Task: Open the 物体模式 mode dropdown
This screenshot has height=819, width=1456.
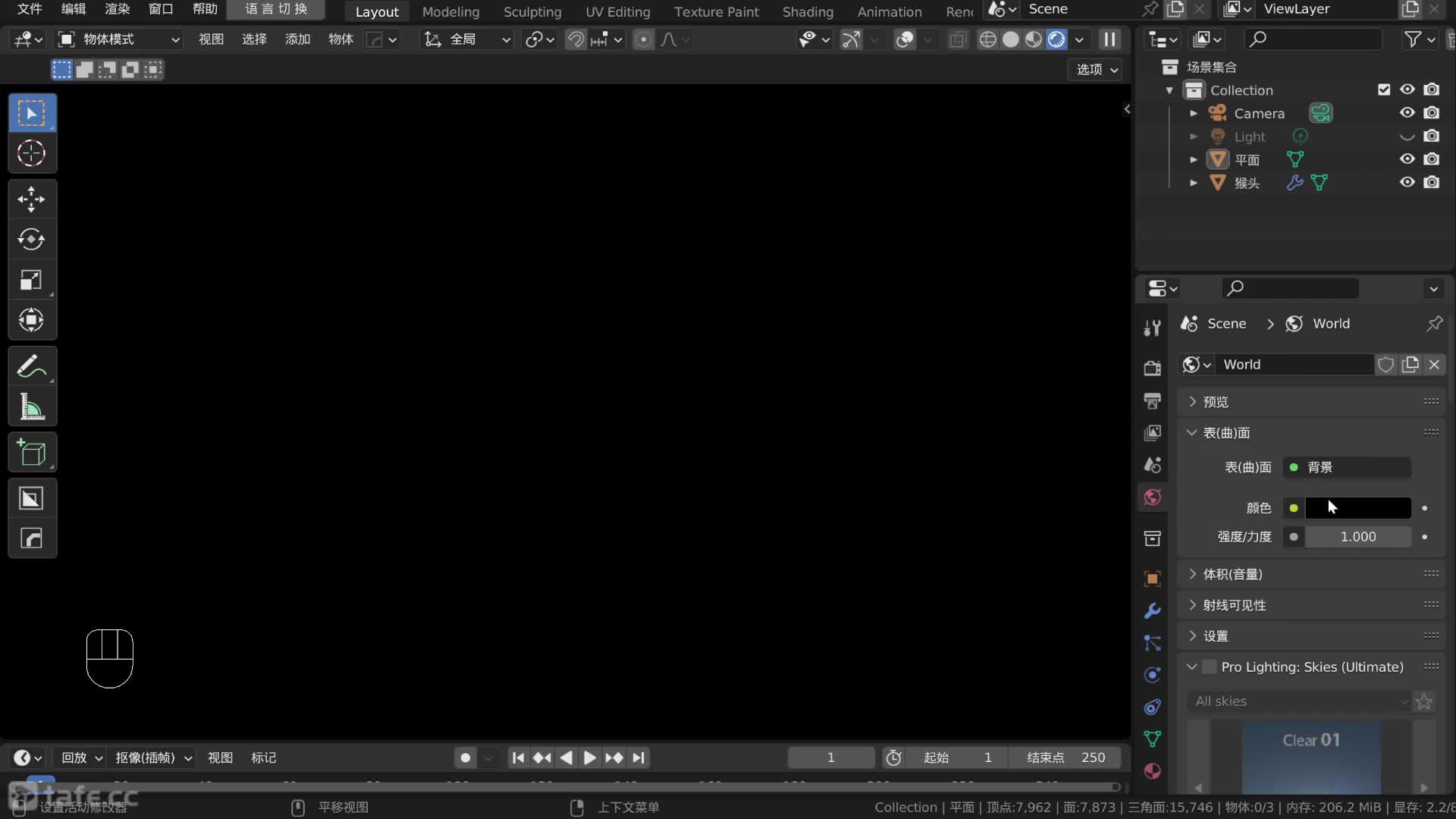Action: [119, 39]
